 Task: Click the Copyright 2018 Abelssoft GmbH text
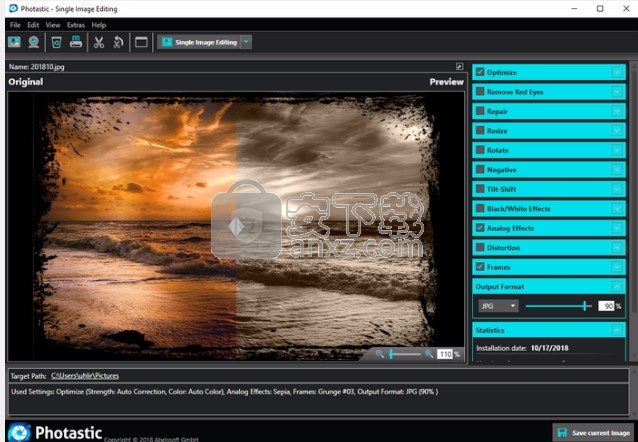click(151, 439)
